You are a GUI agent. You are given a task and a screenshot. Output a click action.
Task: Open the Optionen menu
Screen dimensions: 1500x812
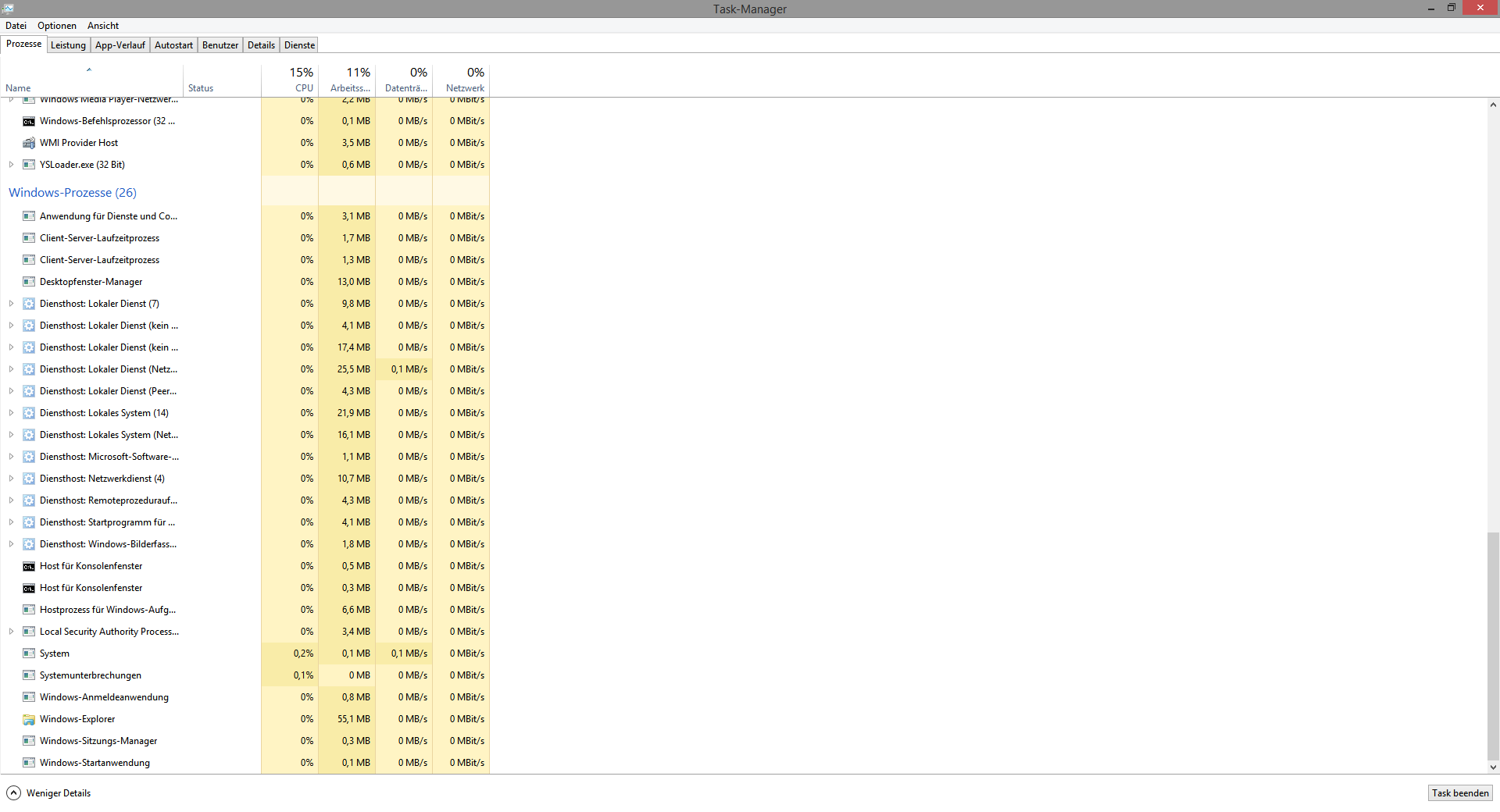point(57,26)
